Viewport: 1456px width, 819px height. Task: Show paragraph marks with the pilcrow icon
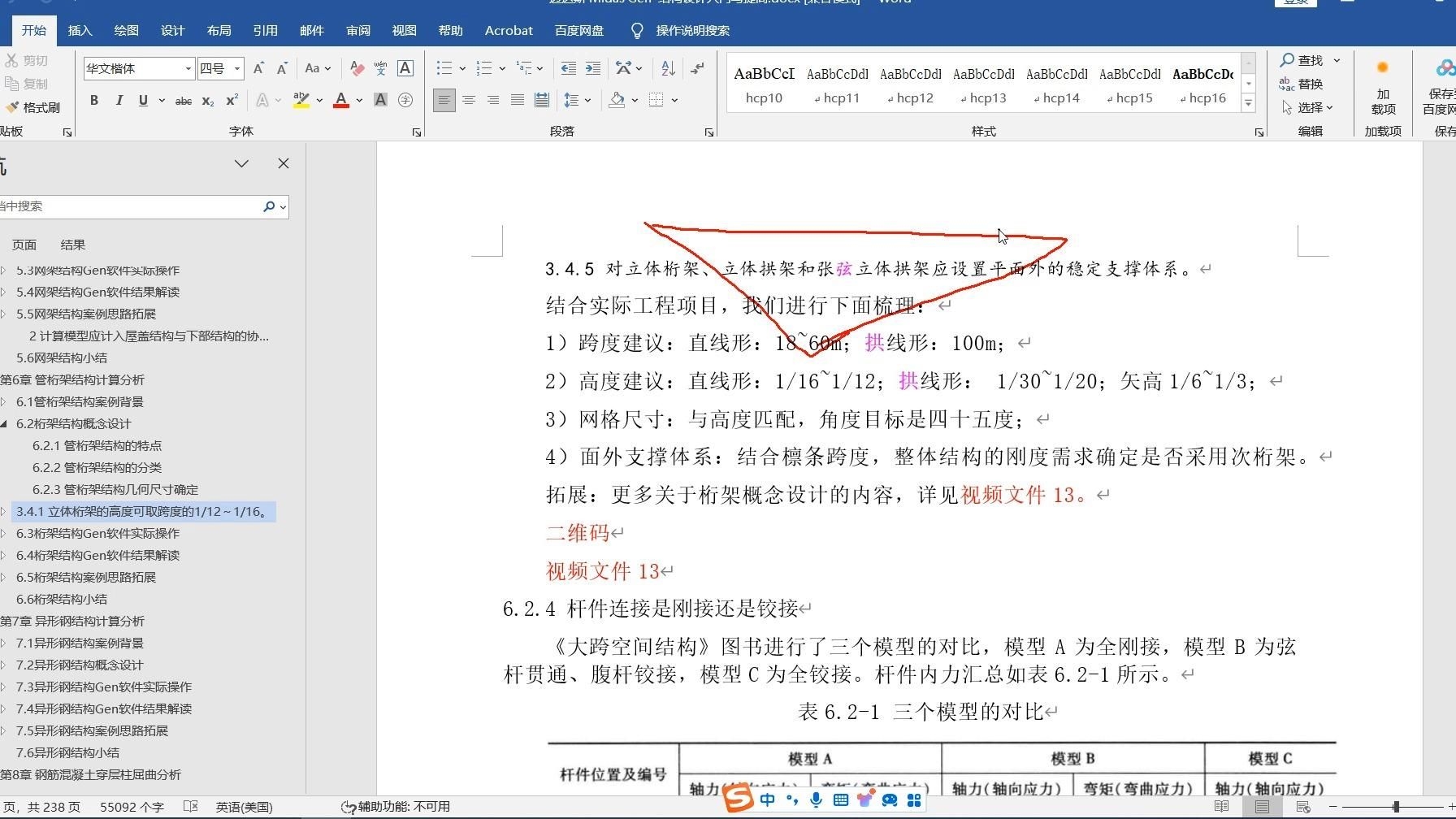(697, 68)
